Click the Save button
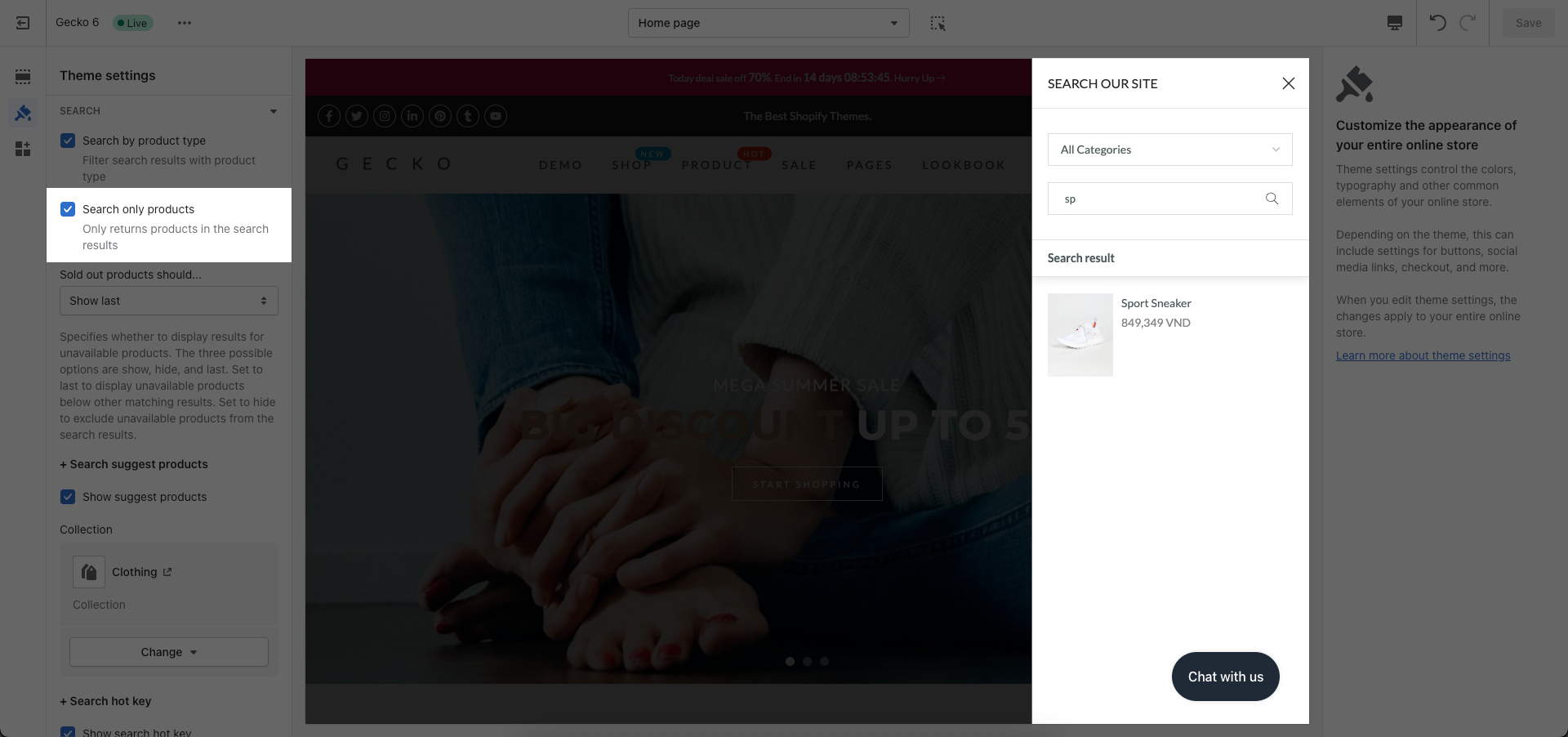 [1529, 23]
